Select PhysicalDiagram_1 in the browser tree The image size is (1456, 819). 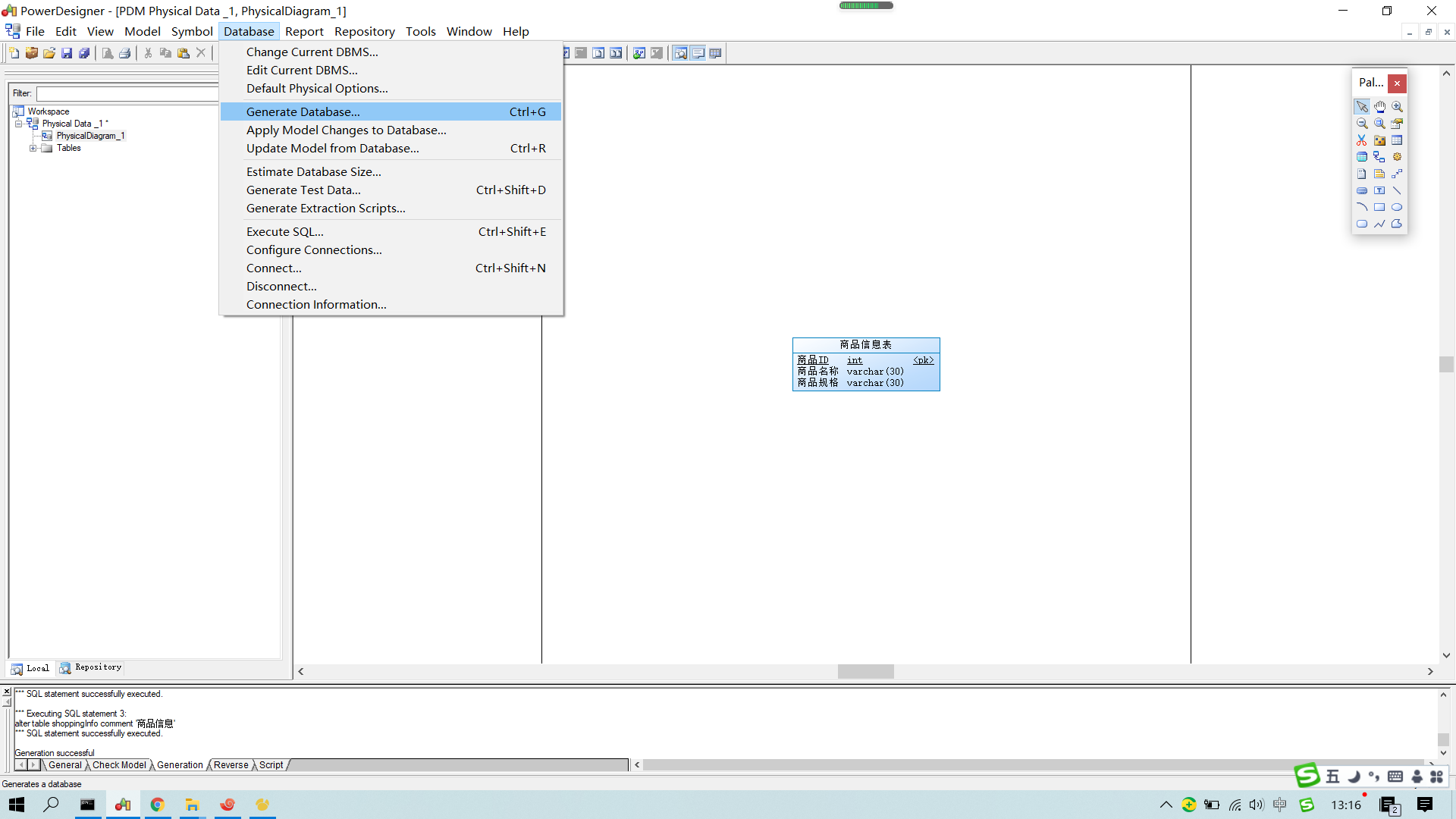pyautogui.click(x=89, y=136)
